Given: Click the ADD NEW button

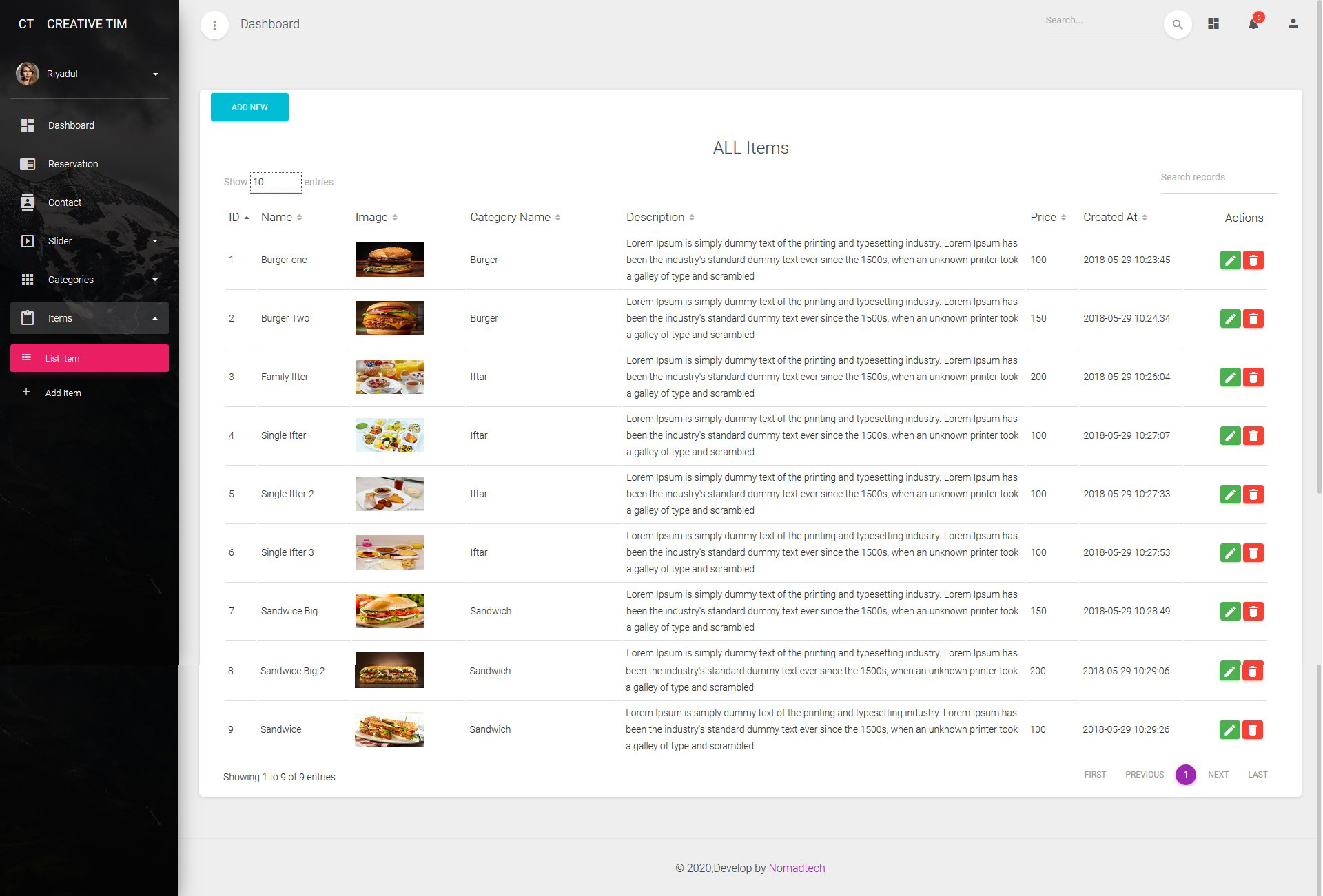Looking at the screenshot, I should [x=249, y=107].
